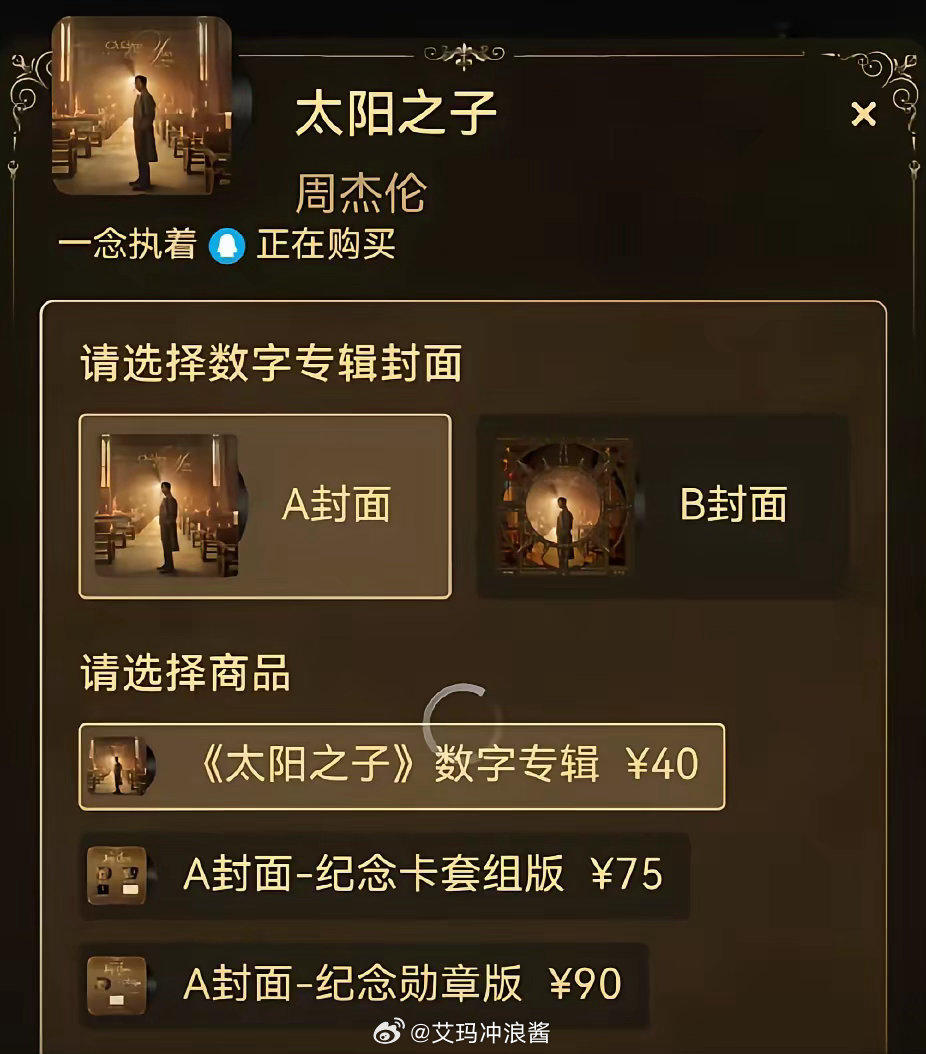Choose A封面-纪念勋章版 ¥90 product
The image size is (926, 1054).
point(364,985)
